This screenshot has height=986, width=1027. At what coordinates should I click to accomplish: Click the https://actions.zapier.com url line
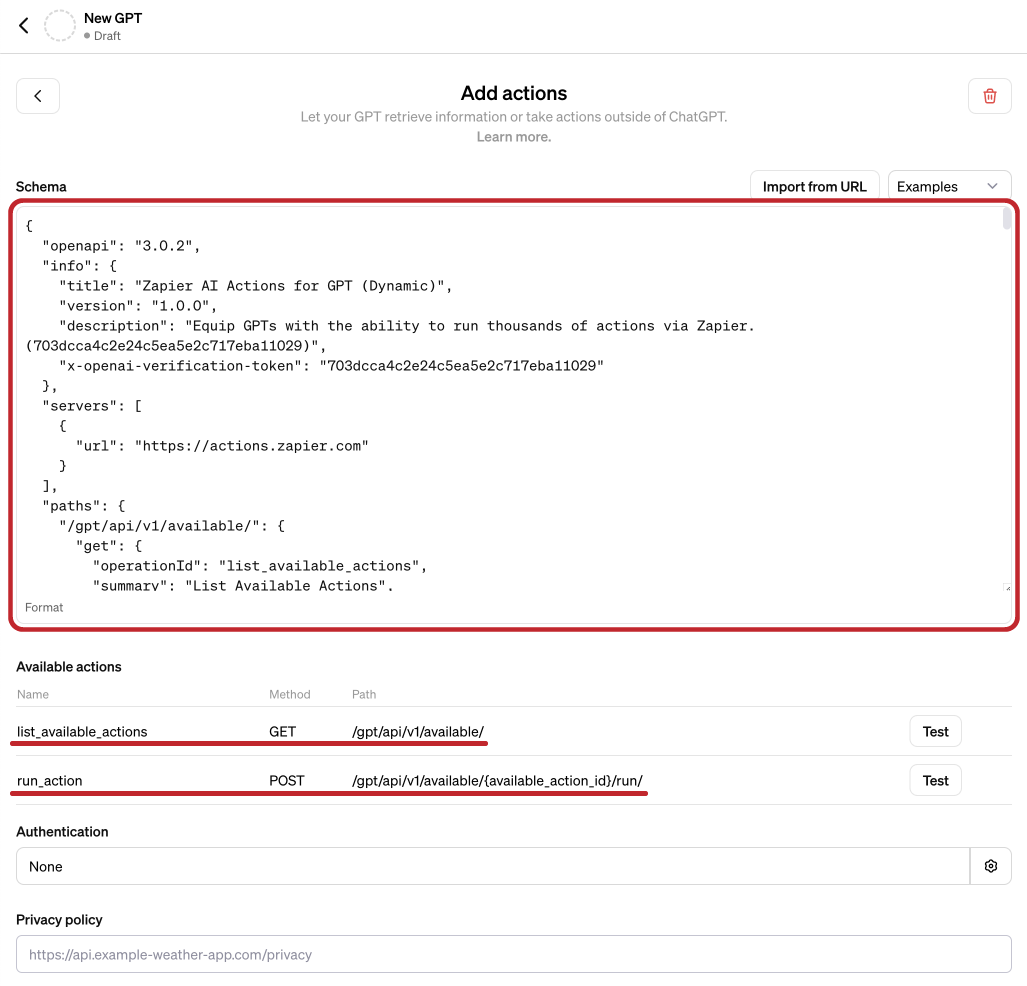tap(222, 446)
